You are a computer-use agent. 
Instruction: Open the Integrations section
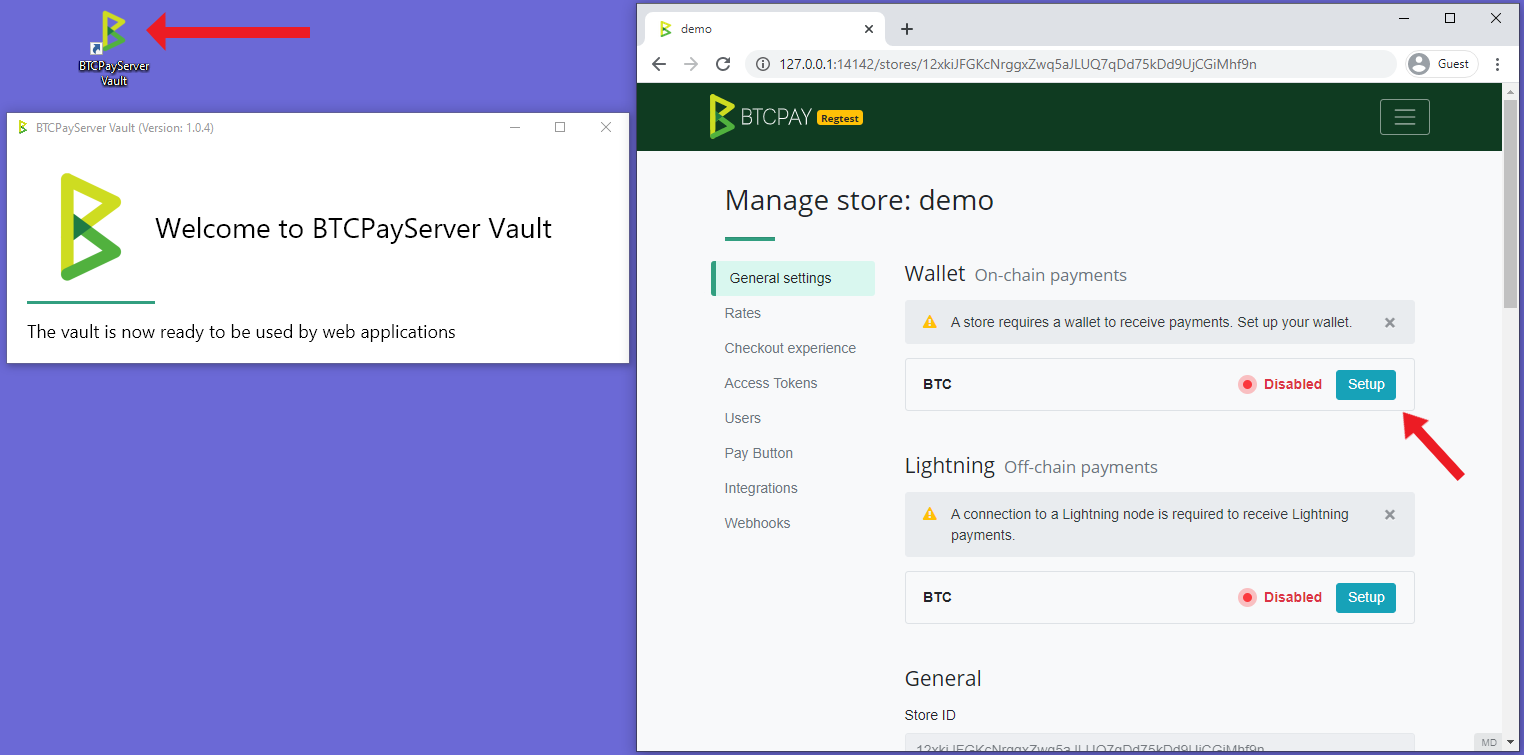click(x=761, y=488)
